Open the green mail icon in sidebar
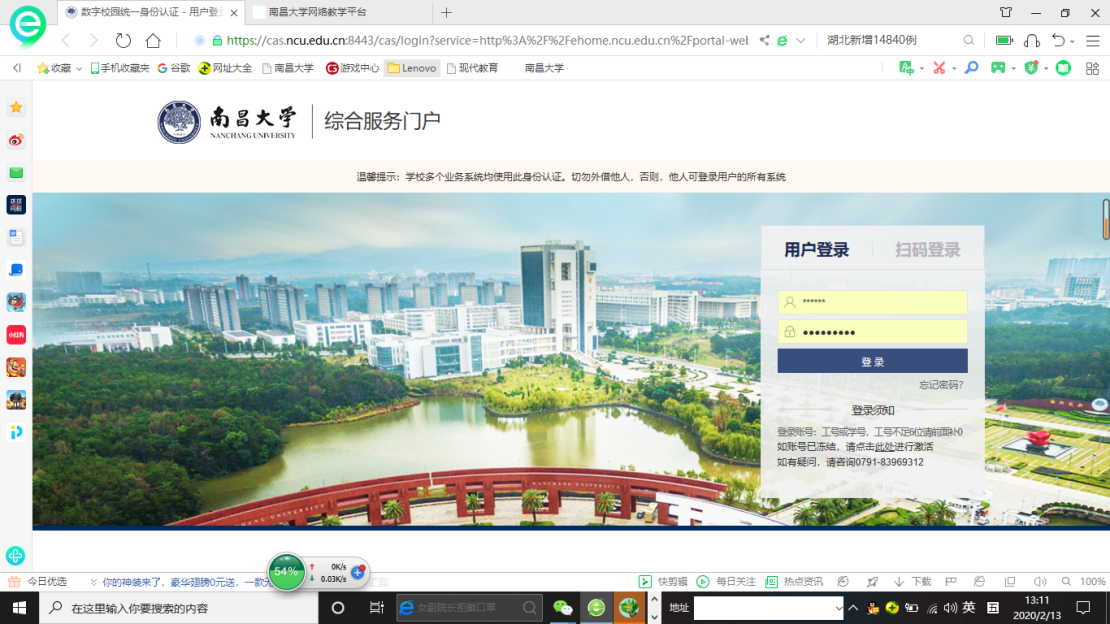Image resolution: width=1110 pixels, height=624 pixels. pyautogui.click(x=16, y=173)
